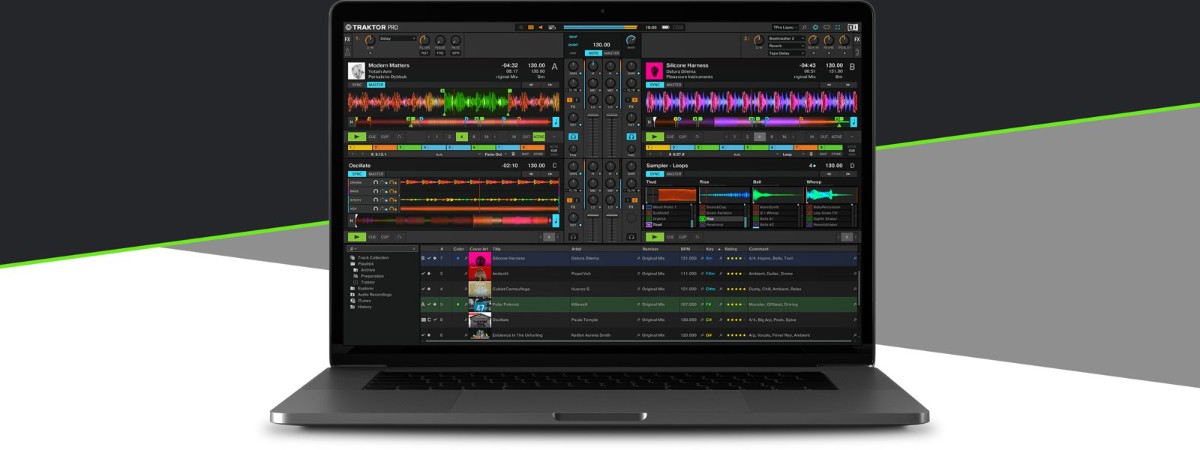This screenshot has height=450, width=1200.
Task: Play Deck C Oscillate track
Action: (x=357, y=237)
